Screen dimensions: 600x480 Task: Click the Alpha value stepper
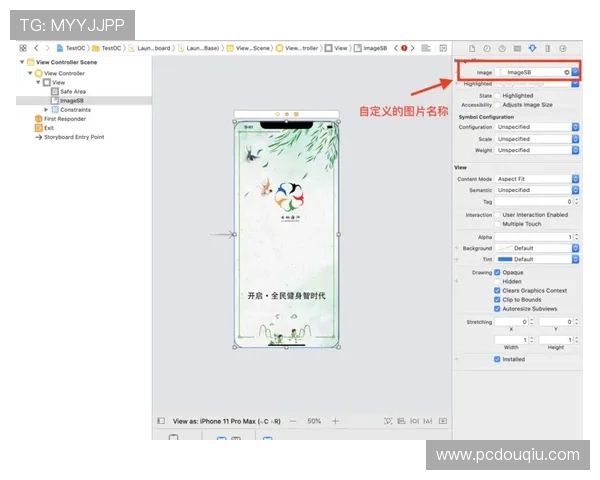(576, 237)
